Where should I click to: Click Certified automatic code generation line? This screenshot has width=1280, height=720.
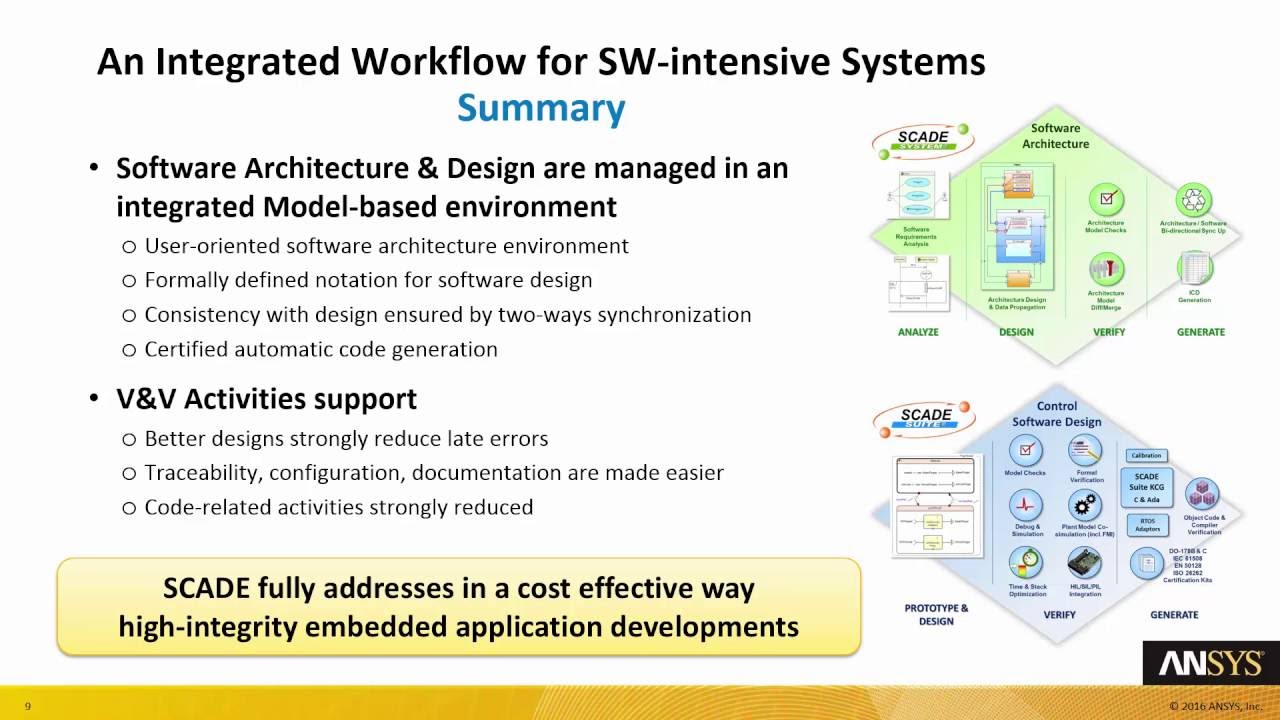(321, 349)
